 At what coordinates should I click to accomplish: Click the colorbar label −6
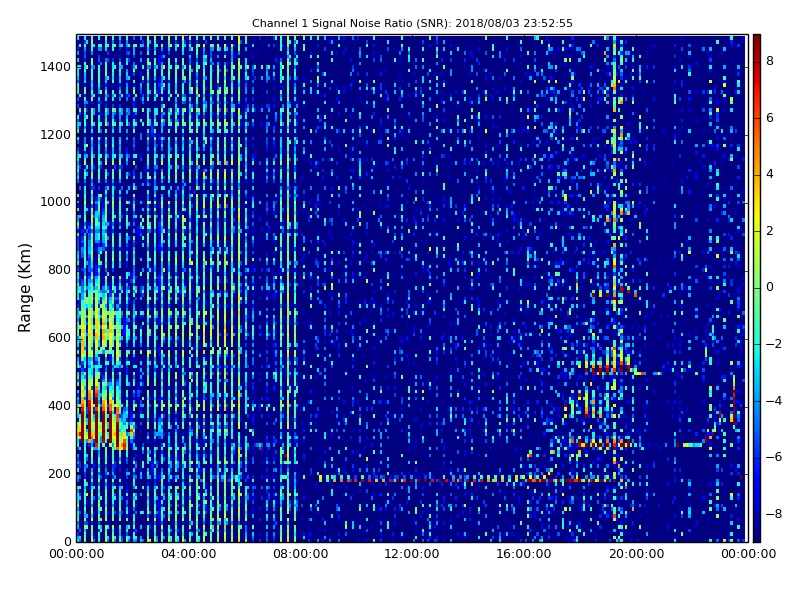(773, 457)
